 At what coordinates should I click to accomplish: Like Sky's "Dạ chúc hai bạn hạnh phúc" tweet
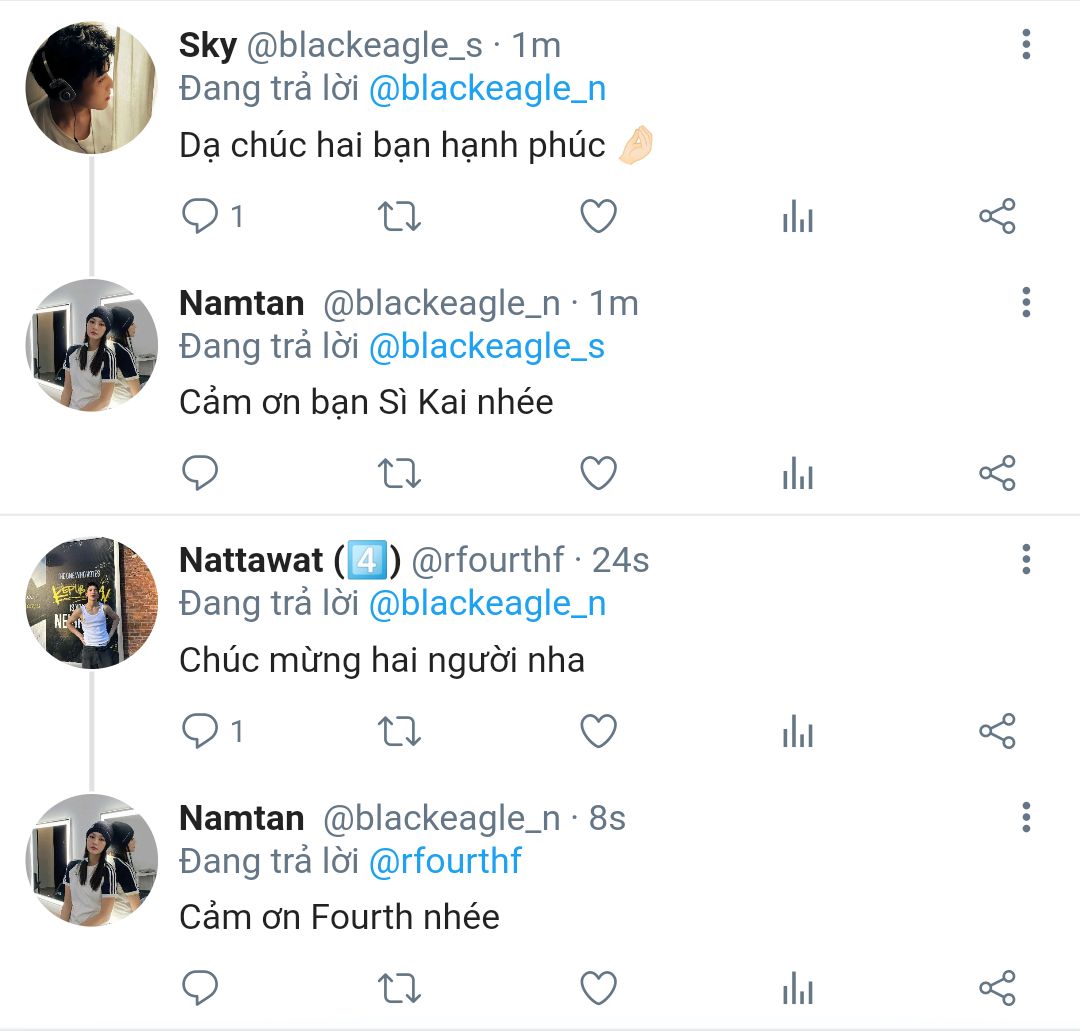coord(598,216)
